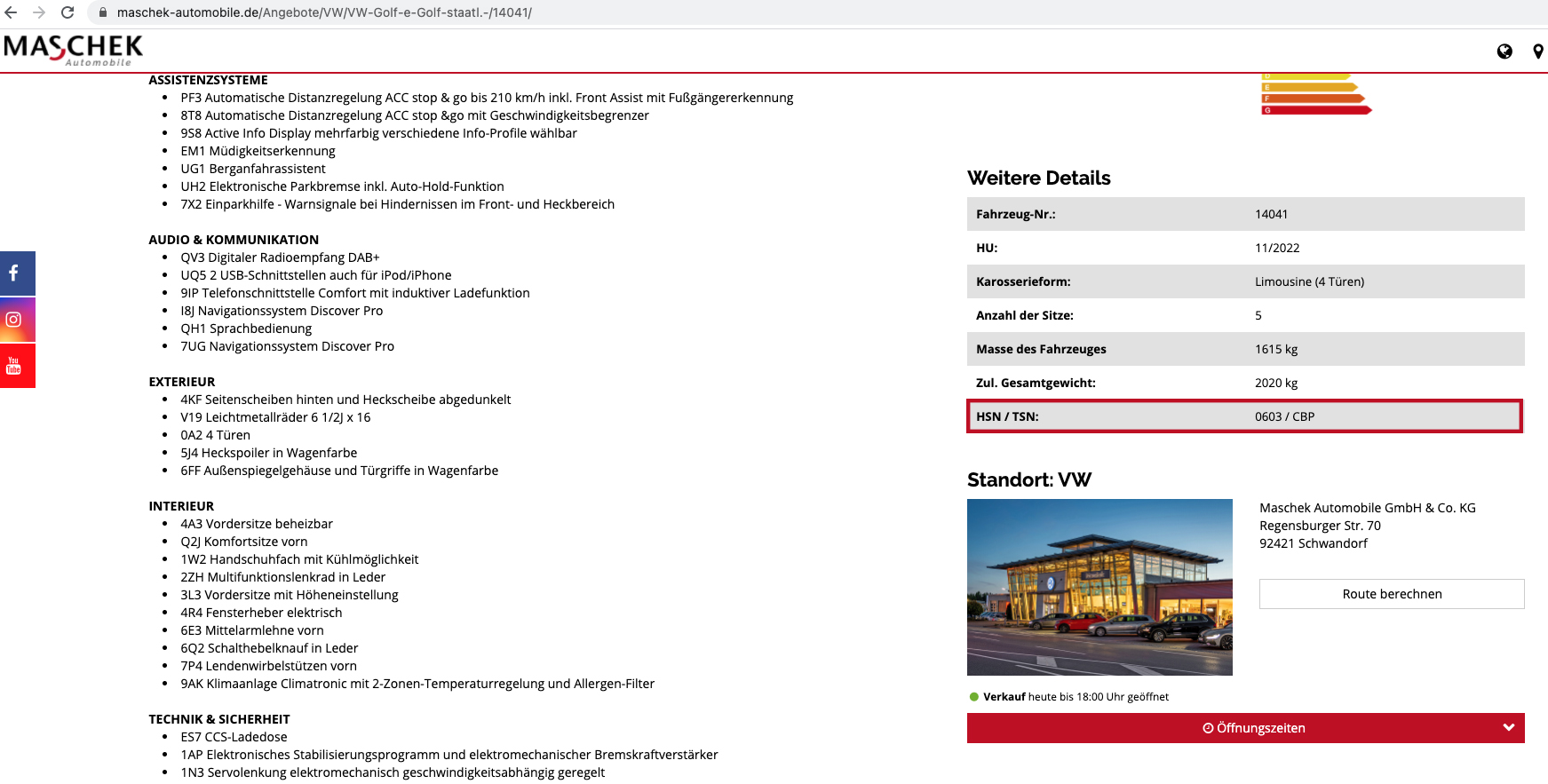Expand the Öffnungszeiten bar
Screen dimensions: 1548x784
pyautogui.click(x=1246, y=728)
